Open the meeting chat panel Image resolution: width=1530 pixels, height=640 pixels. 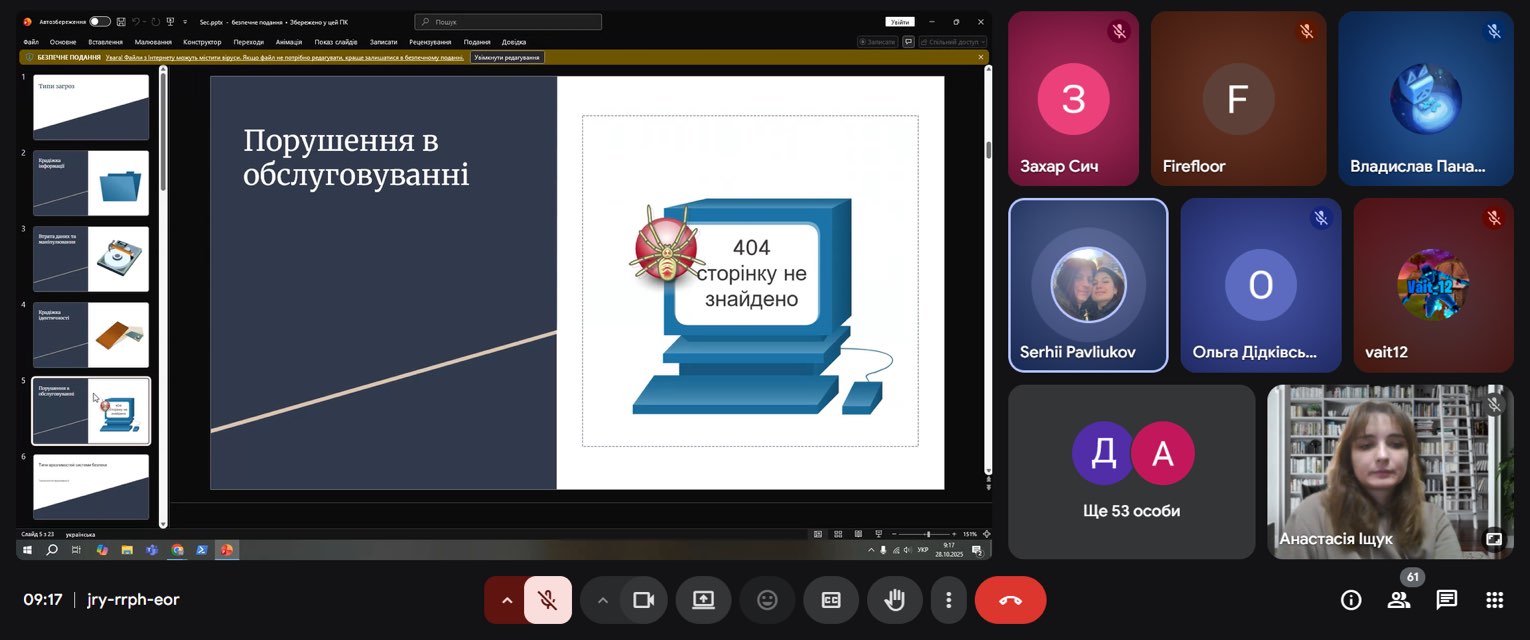coord(1447,600)
